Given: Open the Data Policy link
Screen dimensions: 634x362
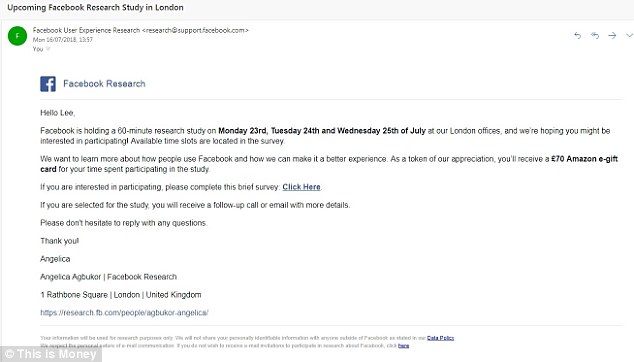Looking at the screenshot, I should point(440,338).
